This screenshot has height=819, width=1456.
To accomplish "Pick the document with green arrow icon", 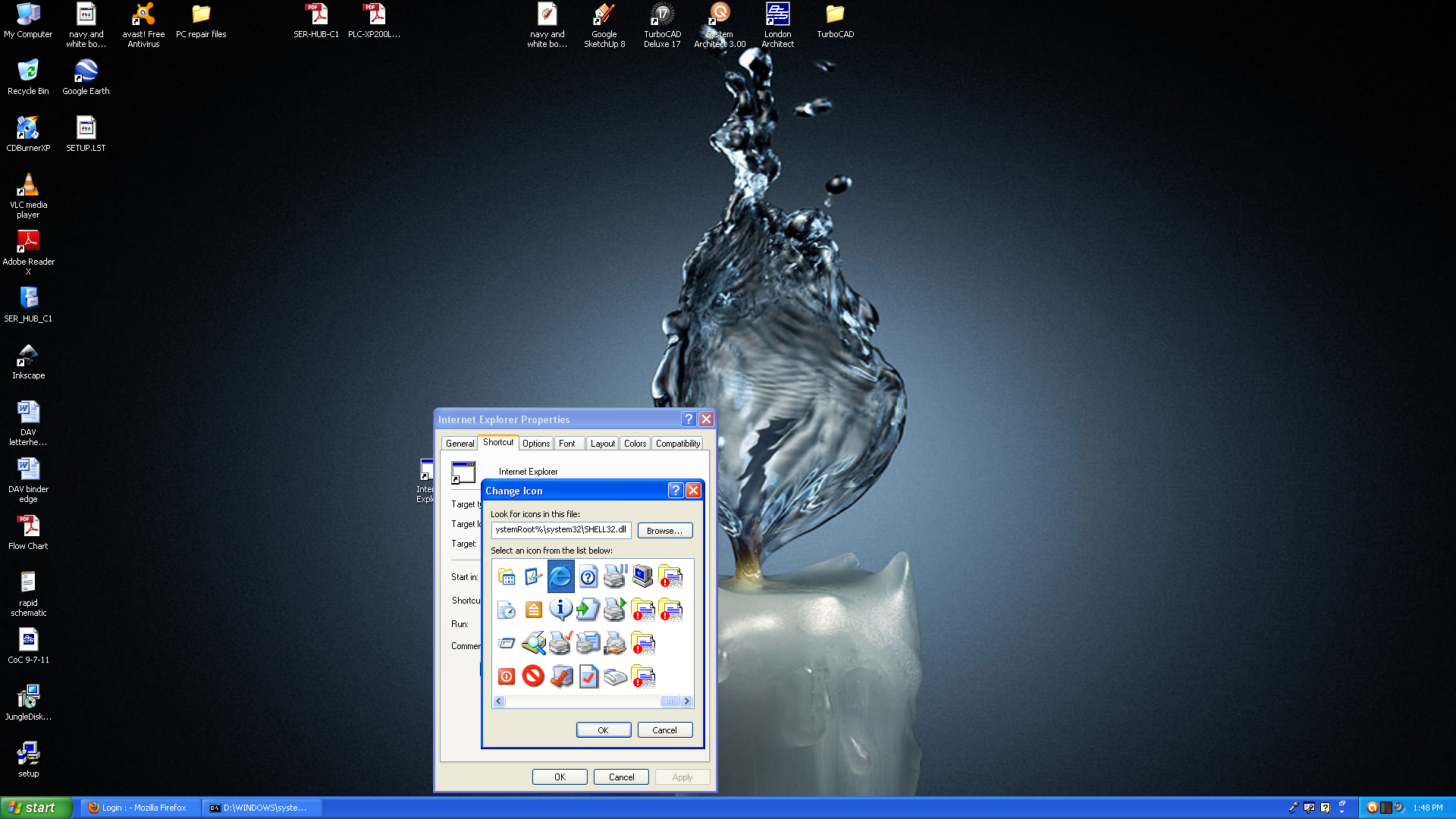I will (x=588, y=610).
